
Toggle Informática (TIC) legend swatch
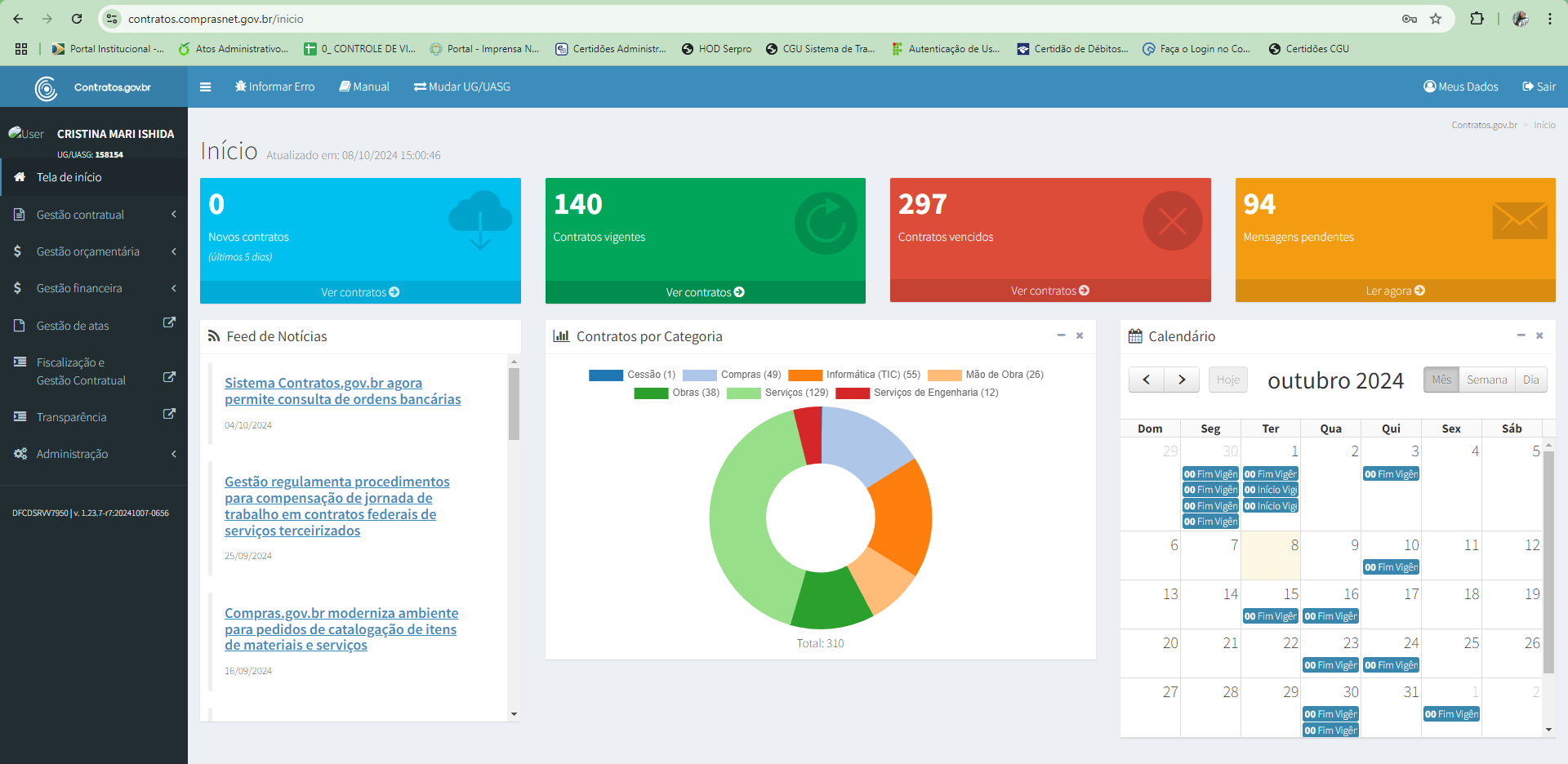coord(804,375)
